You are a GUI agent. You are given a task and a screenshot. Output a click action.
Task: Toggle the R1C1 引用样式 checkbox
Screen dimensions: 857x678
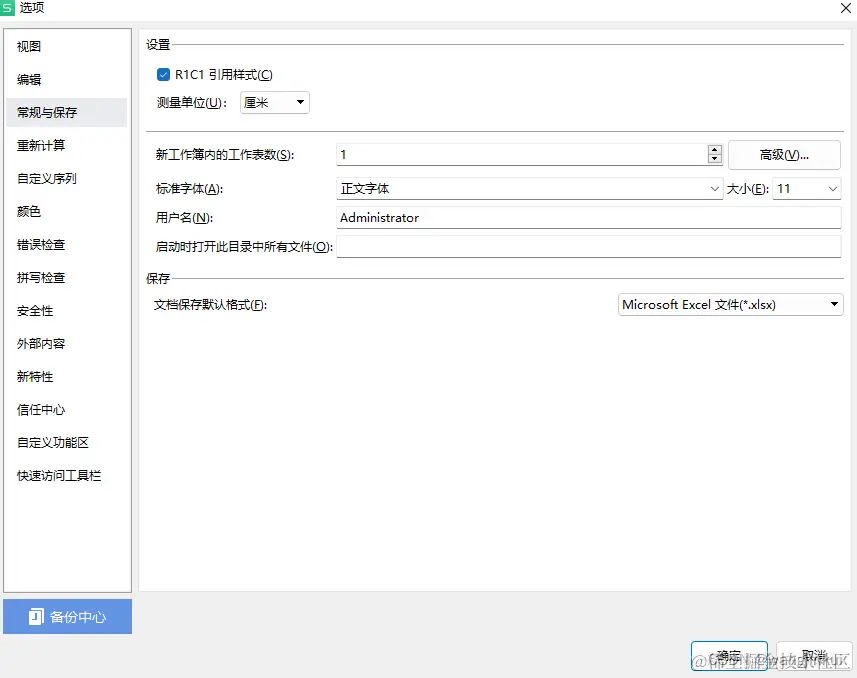163,74
